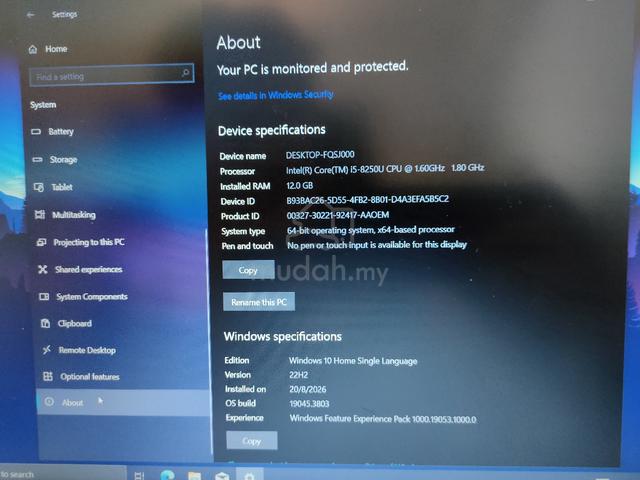Click the Storage drive icon
The image size is (640, 480).
click(38, 160)
